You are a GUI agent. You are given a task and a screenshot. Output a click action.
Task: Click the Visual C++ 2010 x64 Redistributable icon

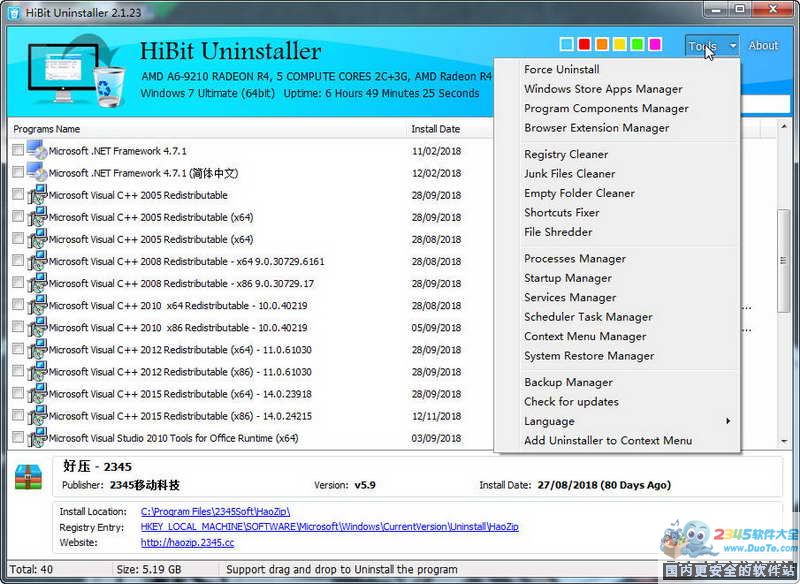tap(37, 304)
